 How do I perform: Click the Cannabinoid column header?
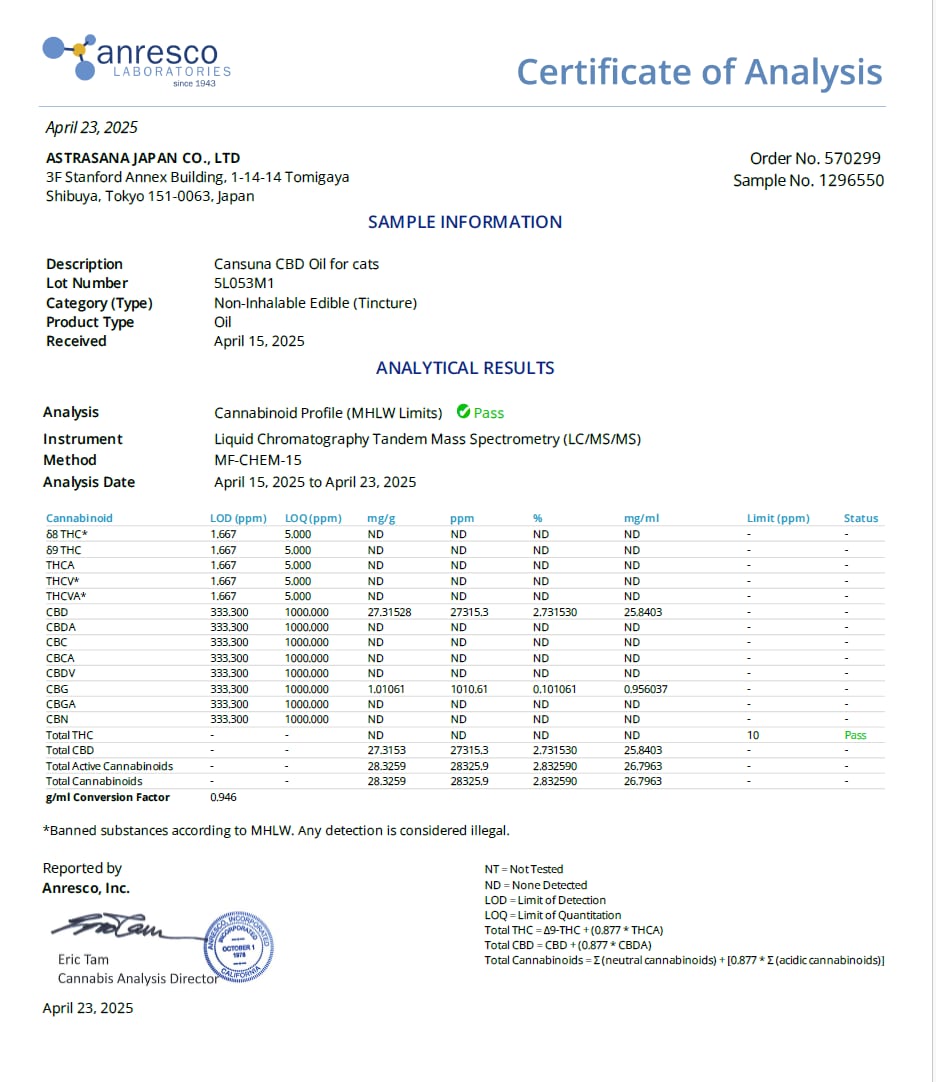pyautogui.click(x=79, y=518)
